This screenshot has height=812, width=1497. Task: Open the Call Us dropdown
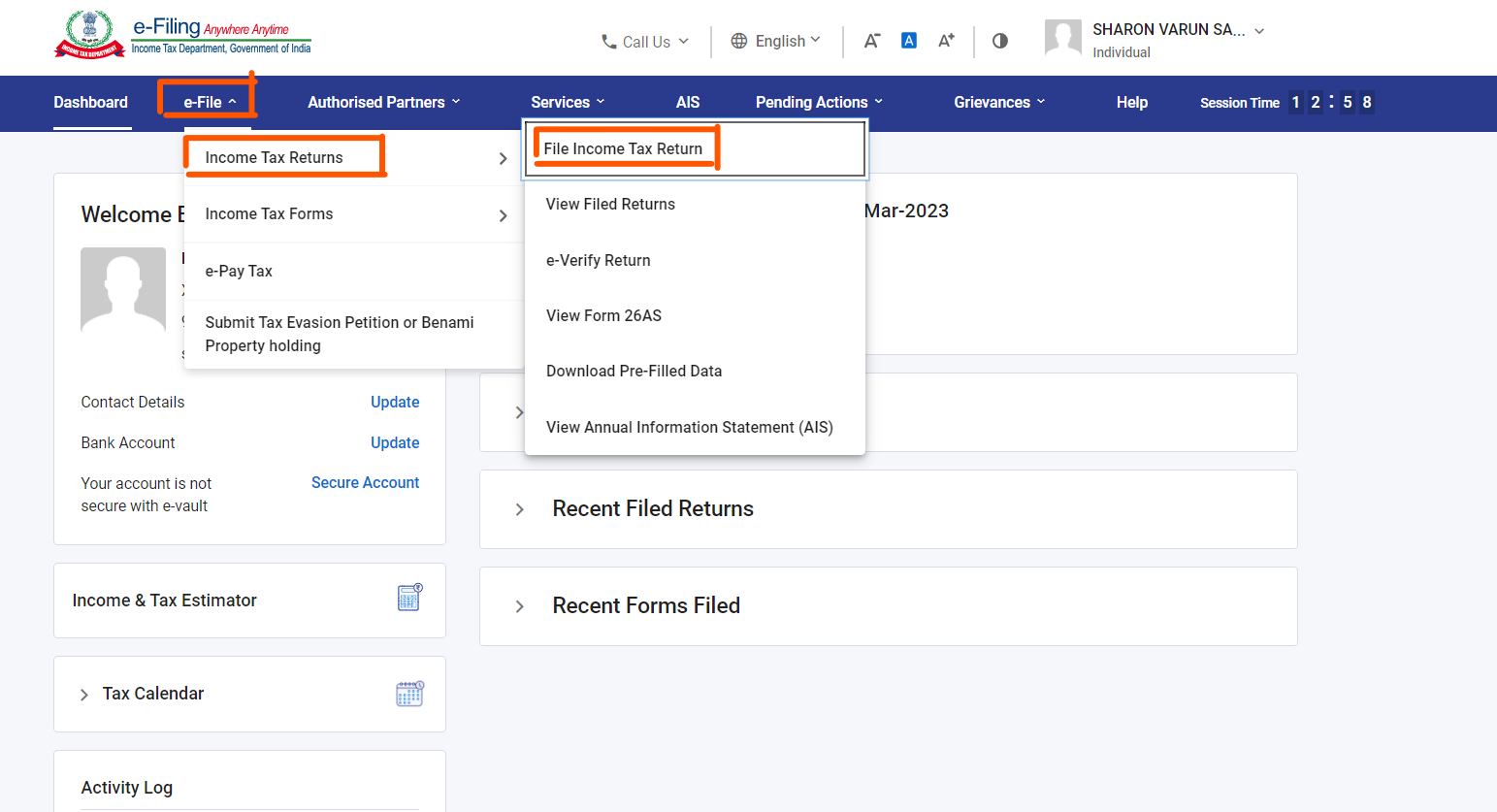tap(645, 41)
